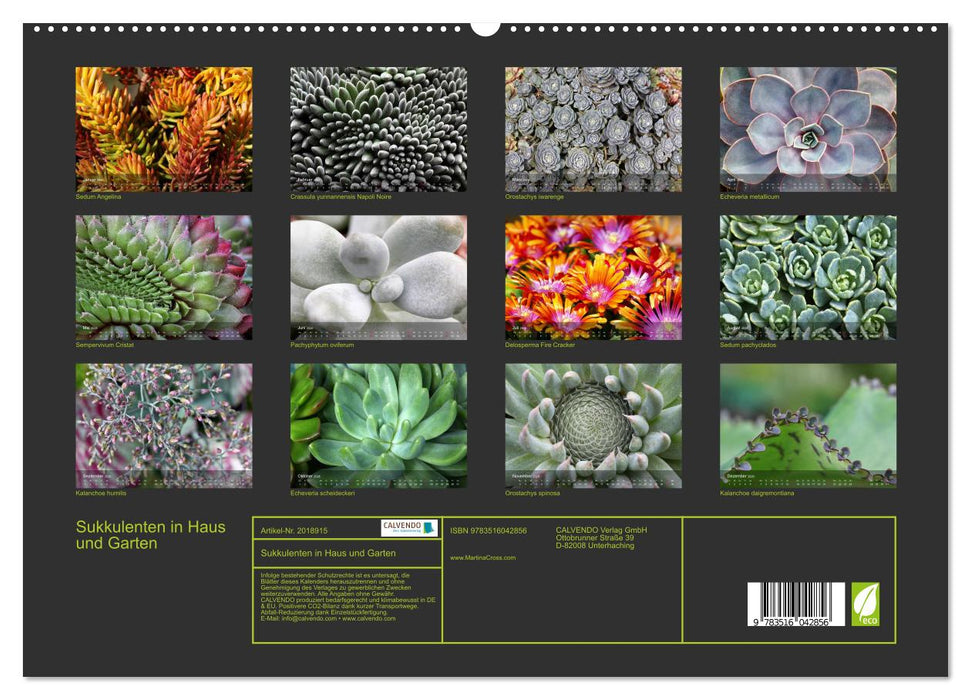
Task: Select the Orostachys spinosa photo
Action: [593, 425]
